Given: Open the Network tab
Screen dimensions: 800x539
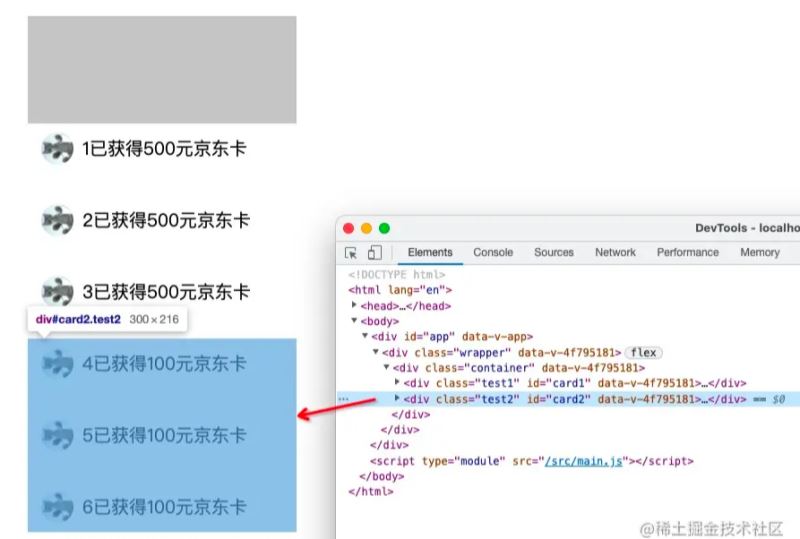Looking at the screenshot, I should [615, 253].
